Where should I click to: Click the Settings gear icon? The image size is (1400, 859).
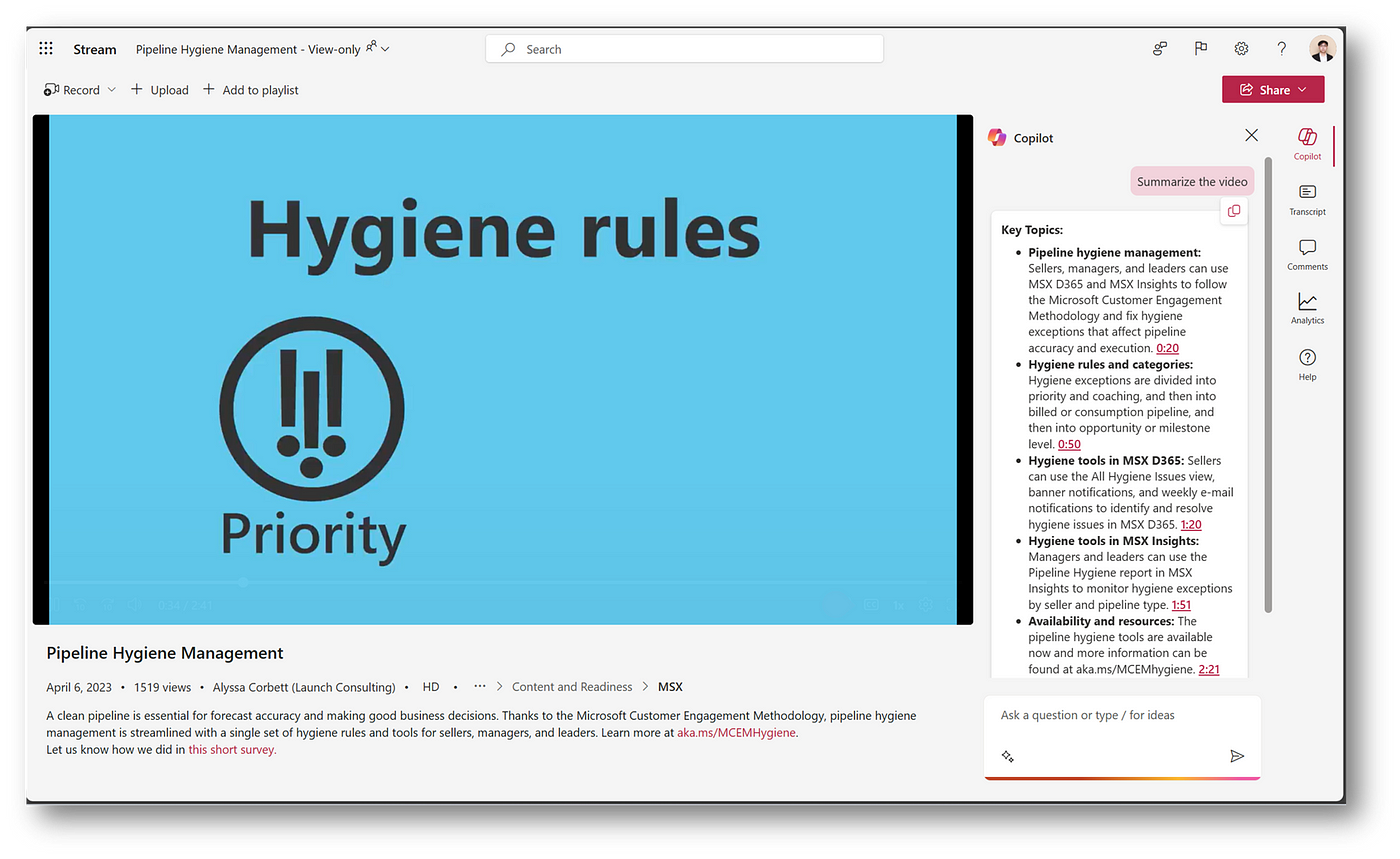1241,49
